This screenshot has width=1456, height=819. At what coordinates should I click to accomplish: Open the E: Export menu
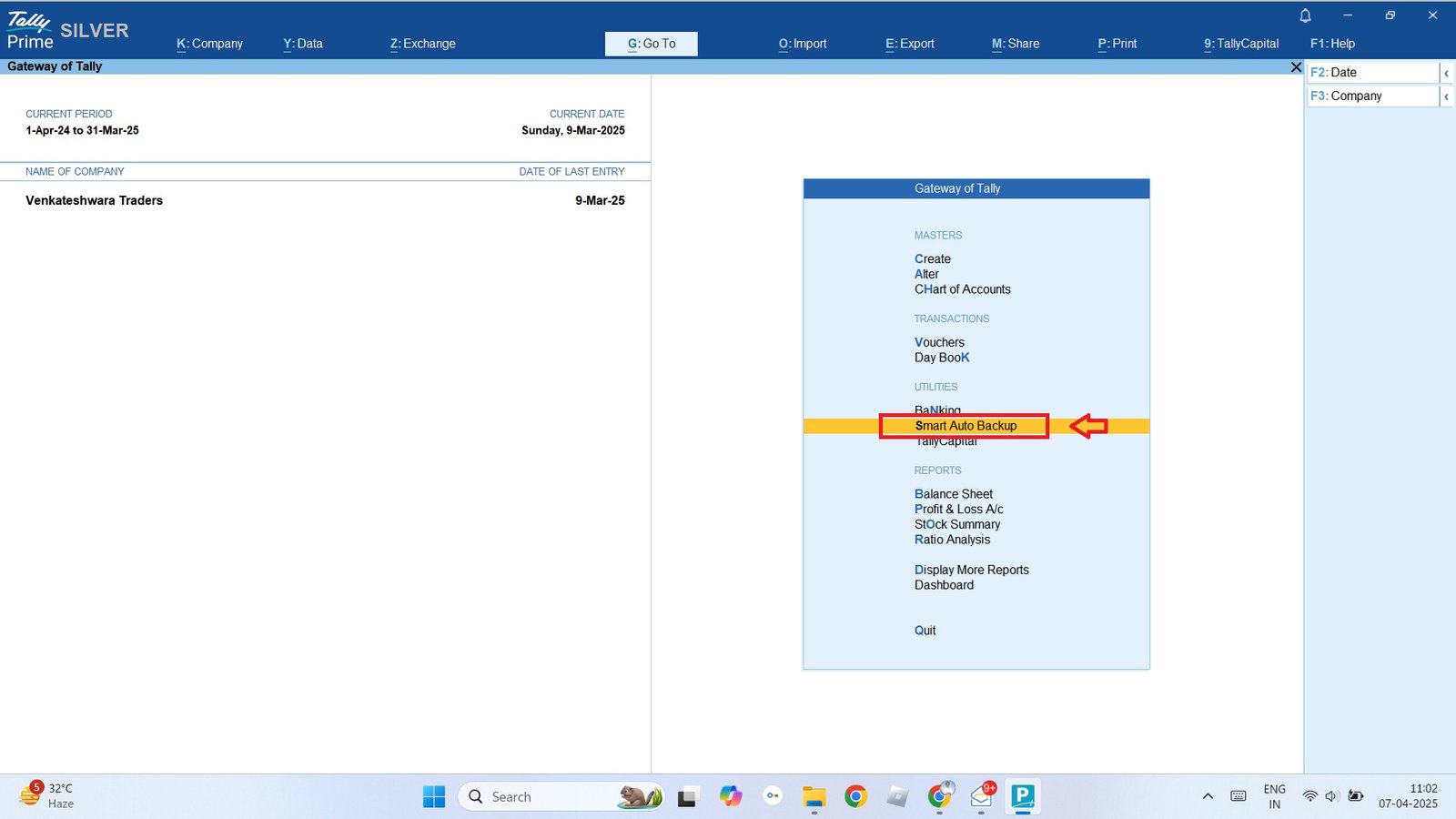910,44
